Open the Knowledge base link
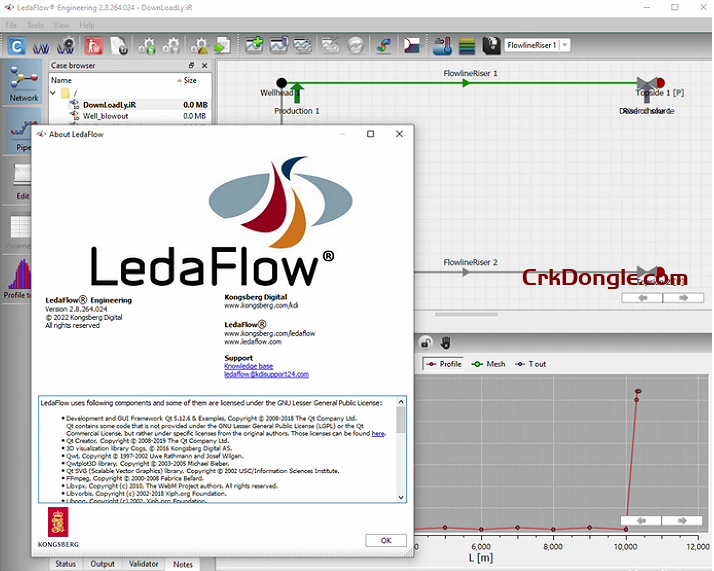 point(249,366)
